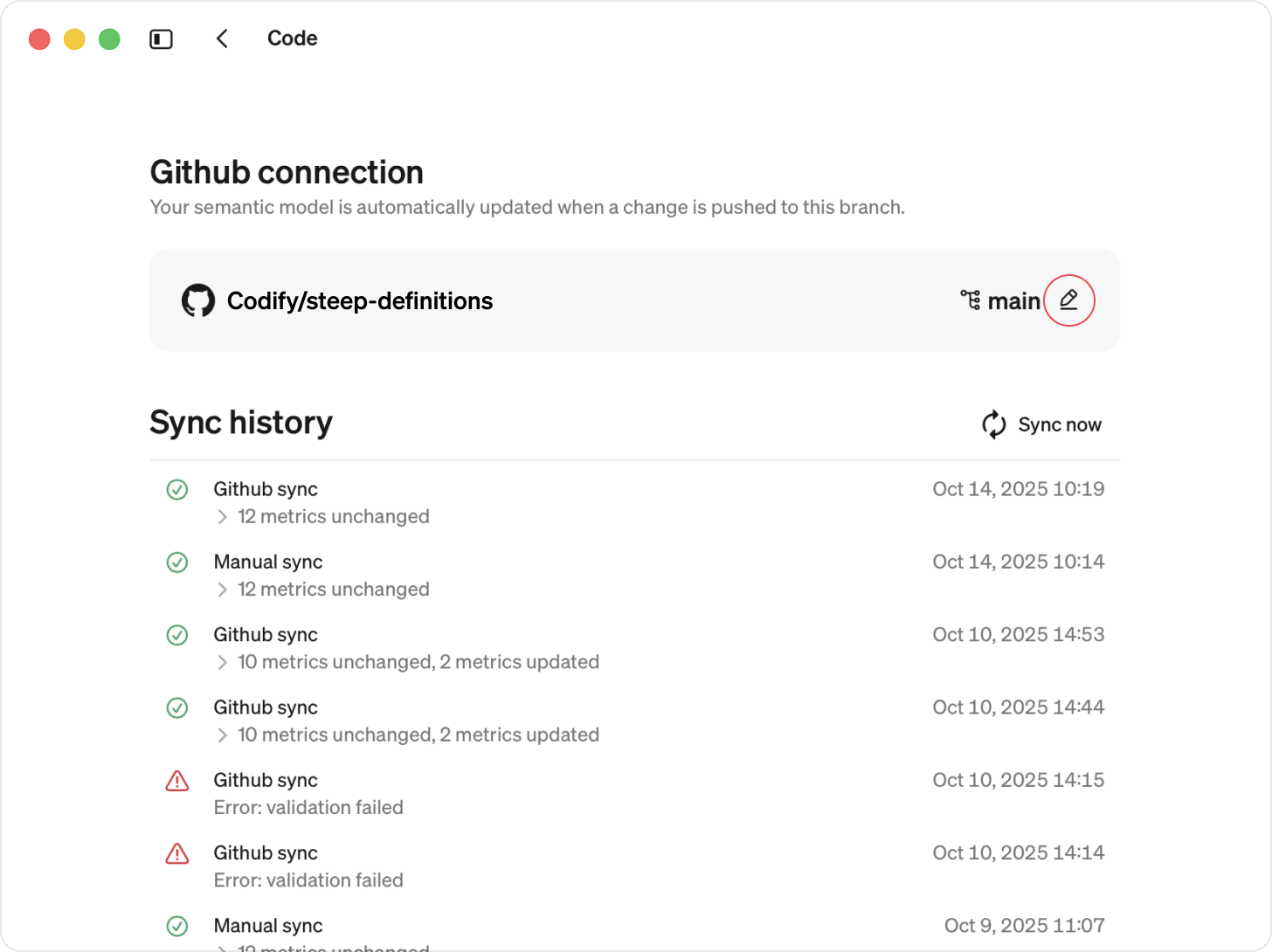Viewport: 1272px width, 952px height.
Task: Click the warning triangle beside the 14:14 error entry
Action: point(176,853)
